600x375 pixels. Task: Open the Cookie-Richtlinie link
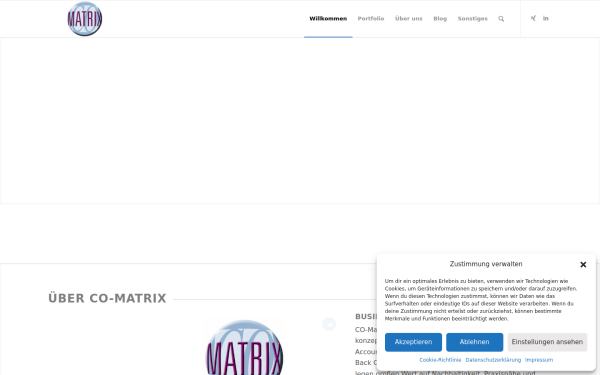click(x=440, y=360)
